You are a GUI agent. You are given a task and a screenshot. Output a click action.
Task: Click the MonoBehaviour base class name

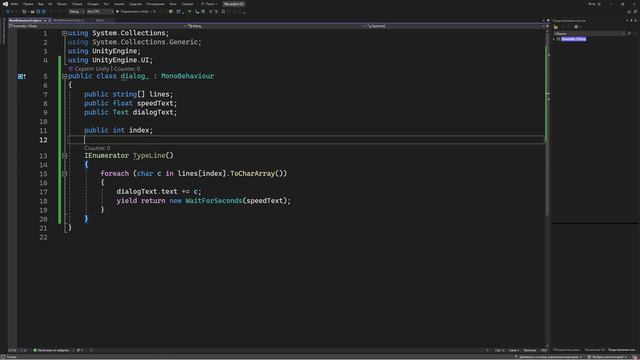(x=187, y=76)
